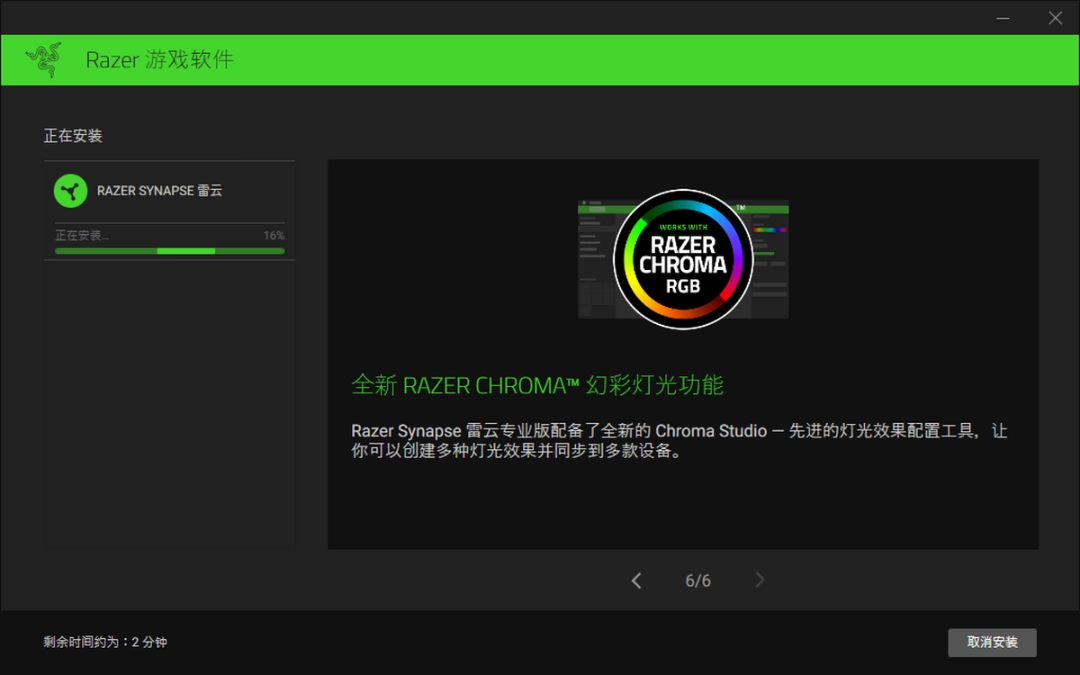Click the 16% progress percentage label

[274, 236]
